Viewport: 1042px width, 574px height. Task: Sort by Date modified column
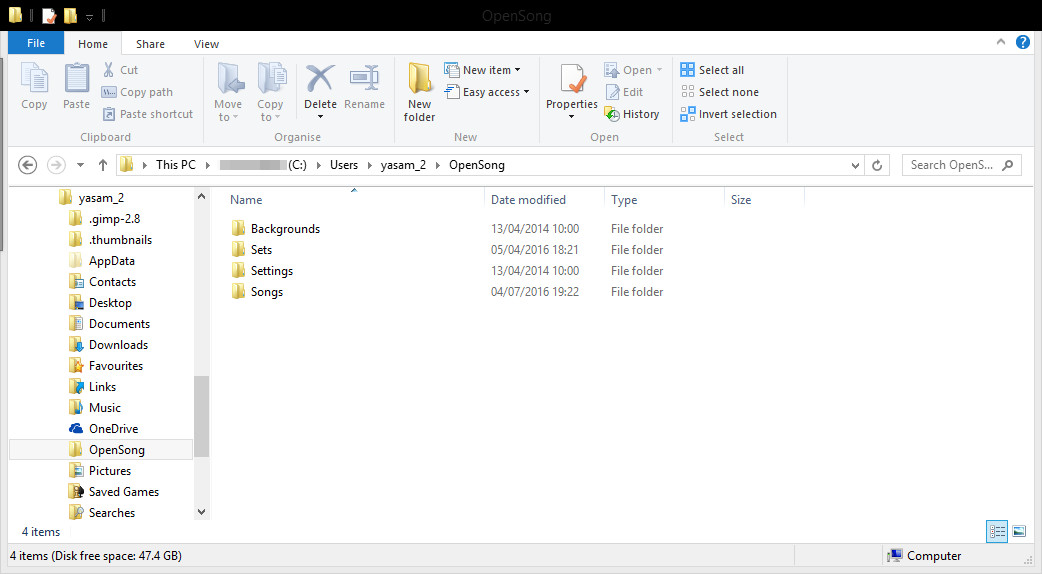[528, 199]
